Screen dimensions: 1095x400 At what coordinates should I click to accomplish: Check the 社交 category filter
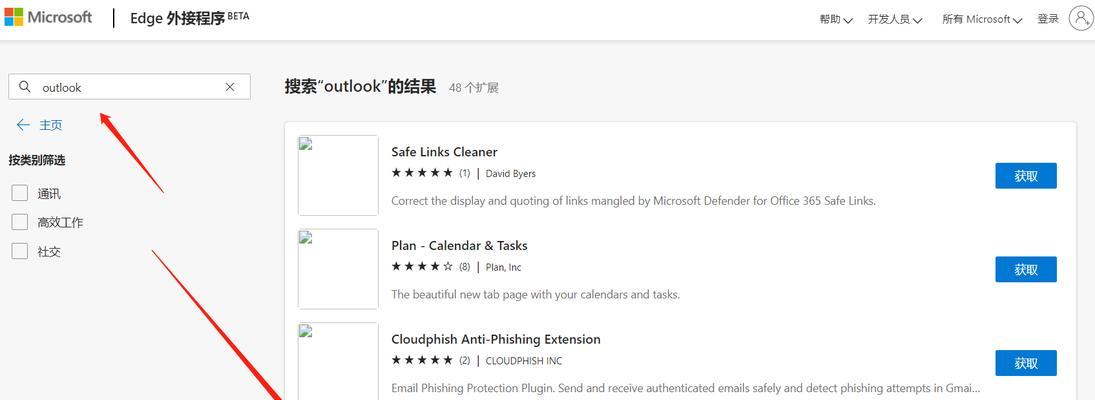pyautogui.click(x=20, y=251)
